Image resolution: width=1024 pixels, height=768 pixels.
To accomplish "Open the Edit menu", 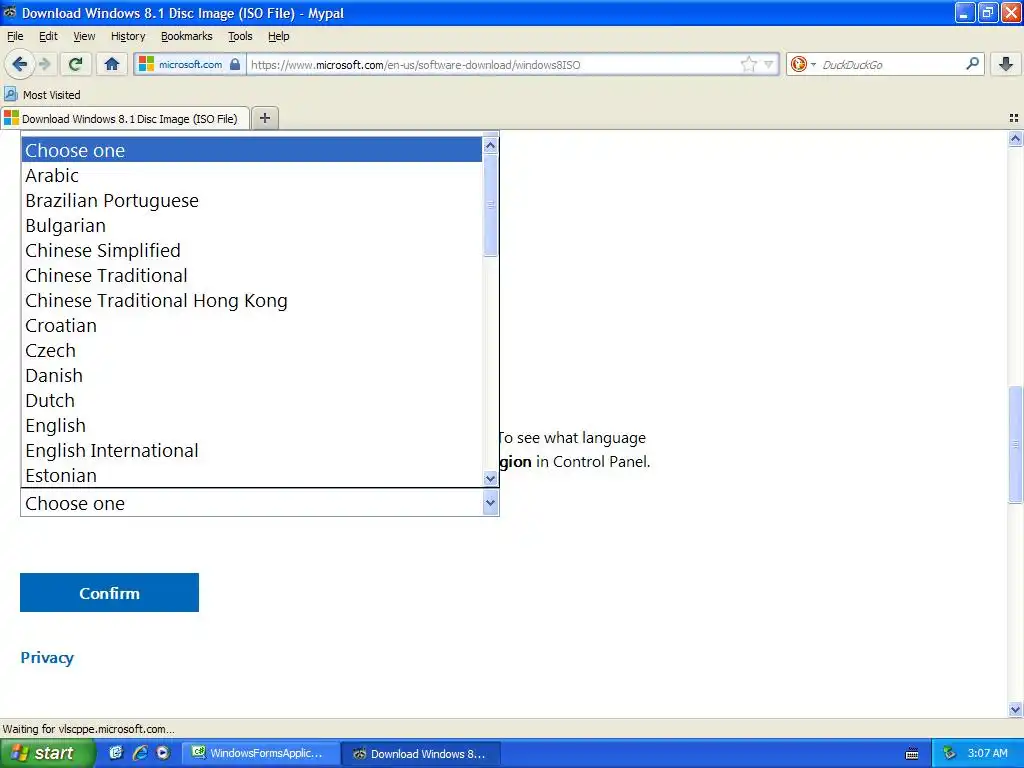I will click(x=48, y=36).
